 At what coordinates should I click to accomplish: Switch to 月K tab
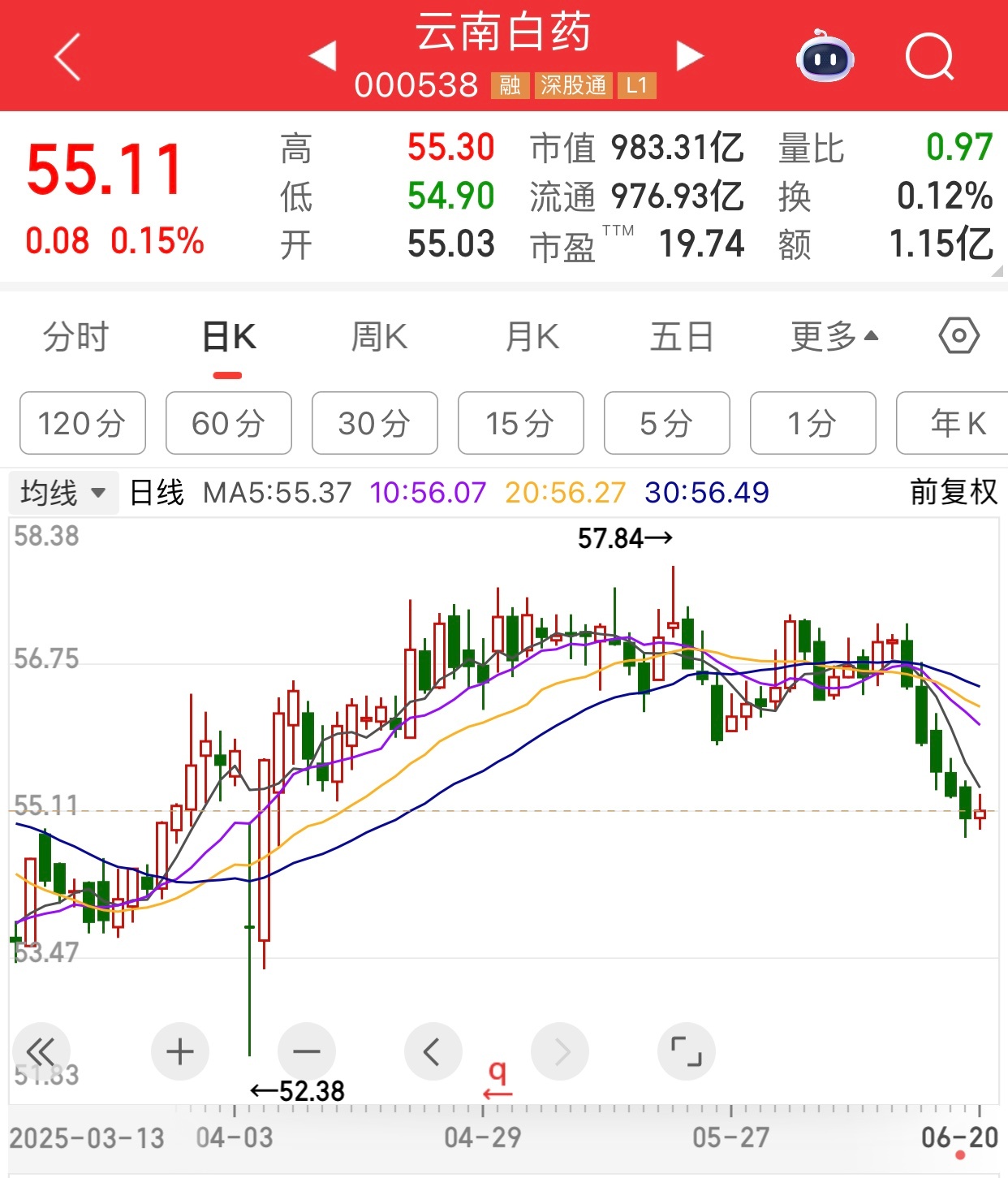click(x=532, y=336)
